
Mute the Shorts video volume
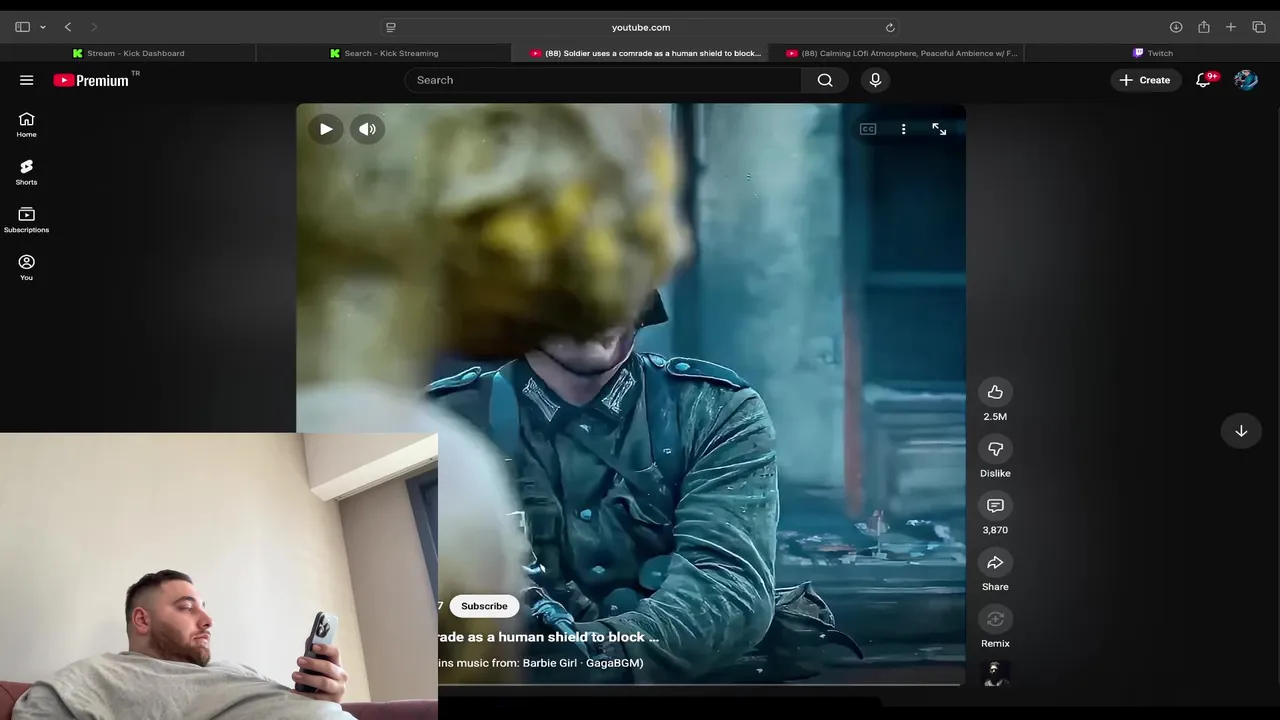pyautogui.click(x=368, y=129)
